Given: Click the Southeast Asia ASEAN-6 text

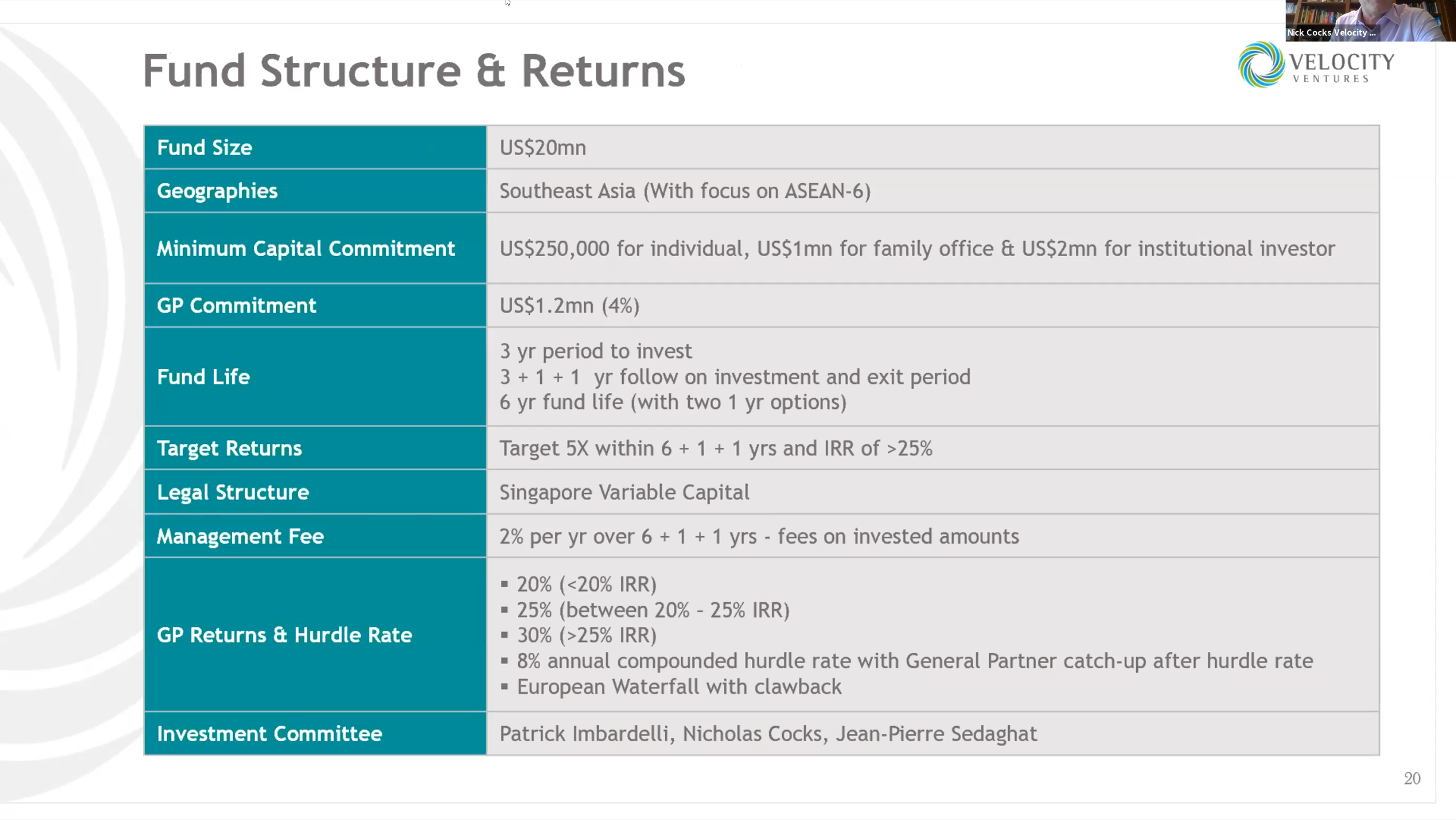Looking at the screenshot, I should click(x=684, y=191).
